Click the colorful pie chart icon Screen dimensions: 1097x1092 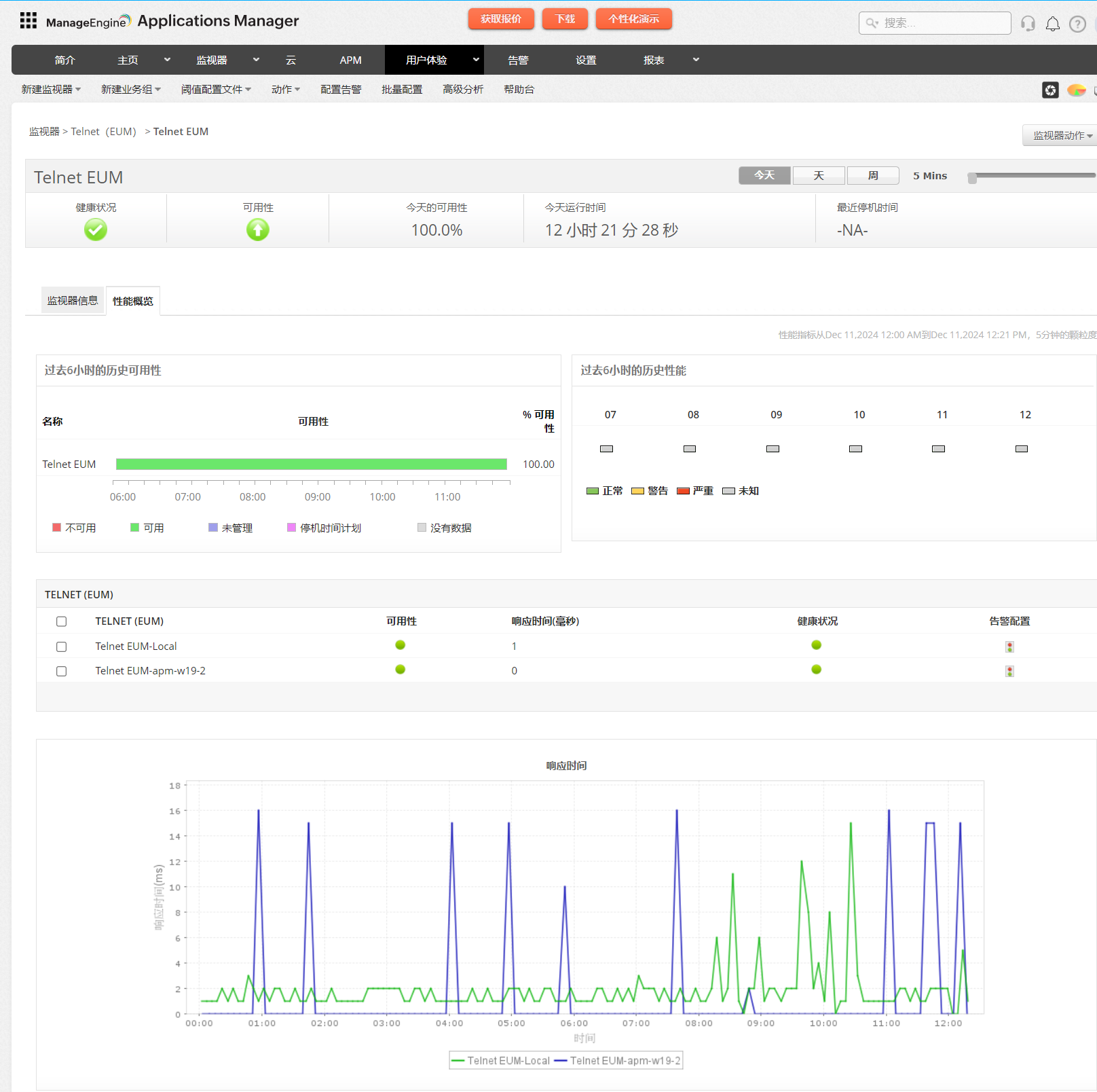pyautogui.click(x=1077, y=90)
